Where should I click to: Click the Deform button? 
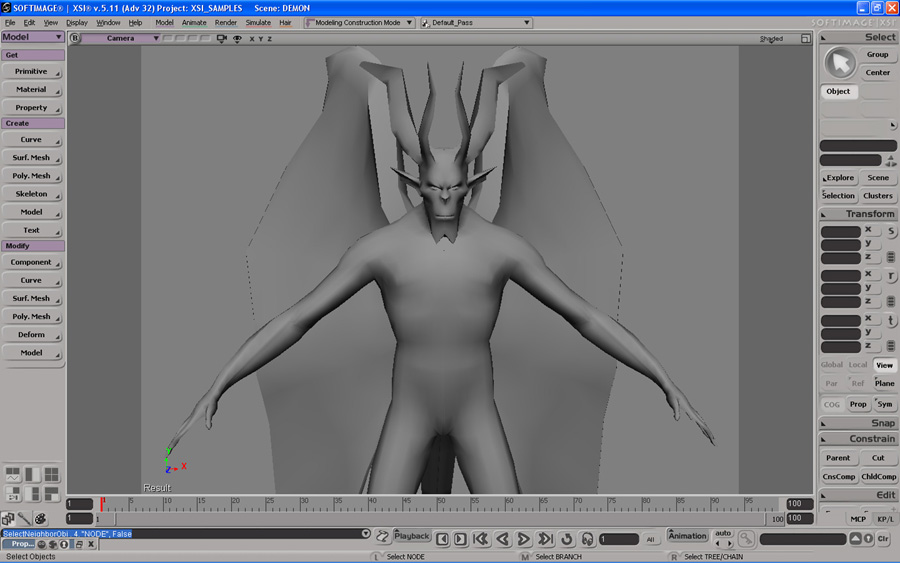pyautogui.click(x=32, y=335)
